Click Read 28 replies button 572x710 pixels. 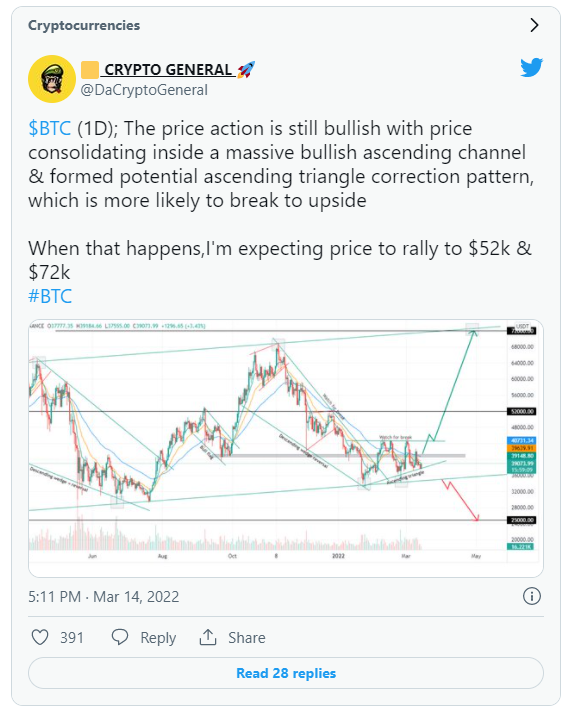click(286, 673)
